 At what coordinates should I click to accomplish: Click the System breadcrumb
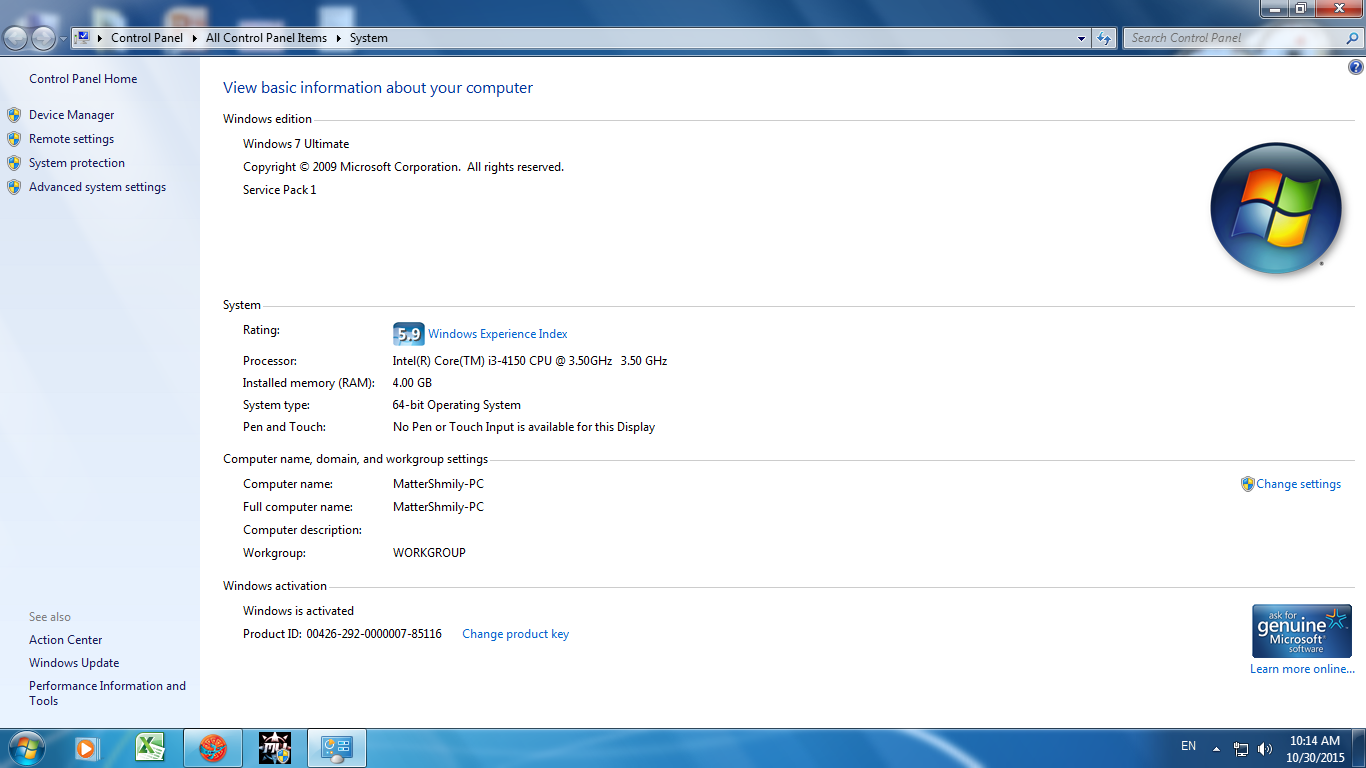click(368, 38)
